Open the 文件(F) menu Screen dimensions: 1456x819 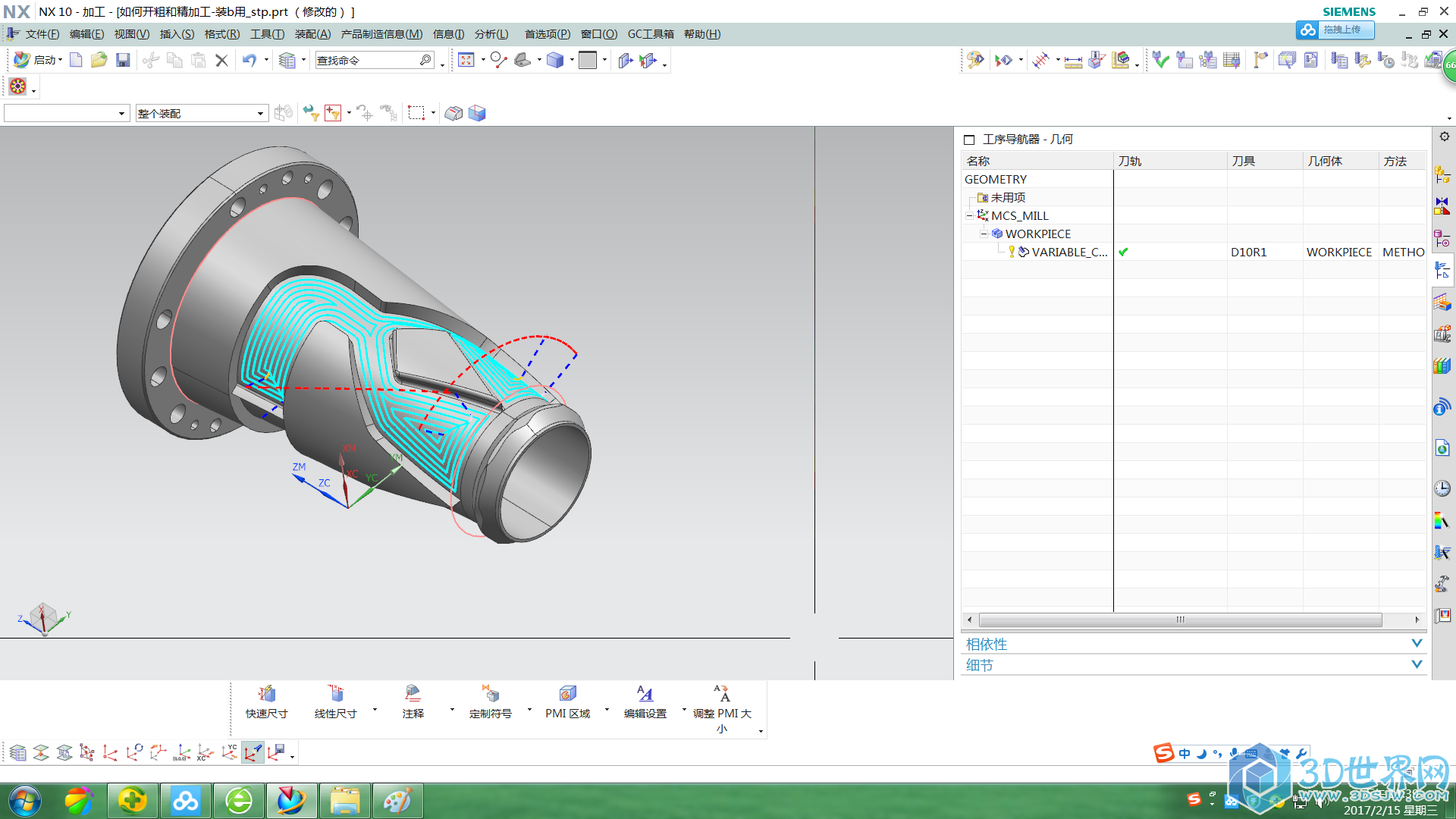[x=42, y=34]
